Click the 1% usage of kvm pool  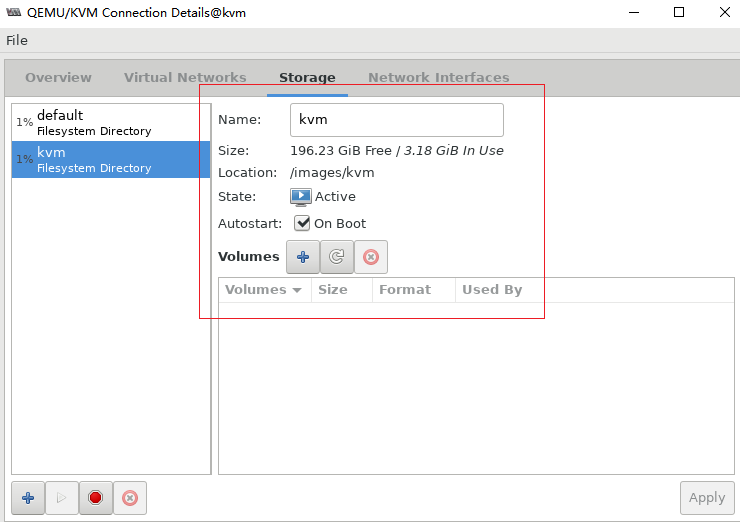click(25, 159)
